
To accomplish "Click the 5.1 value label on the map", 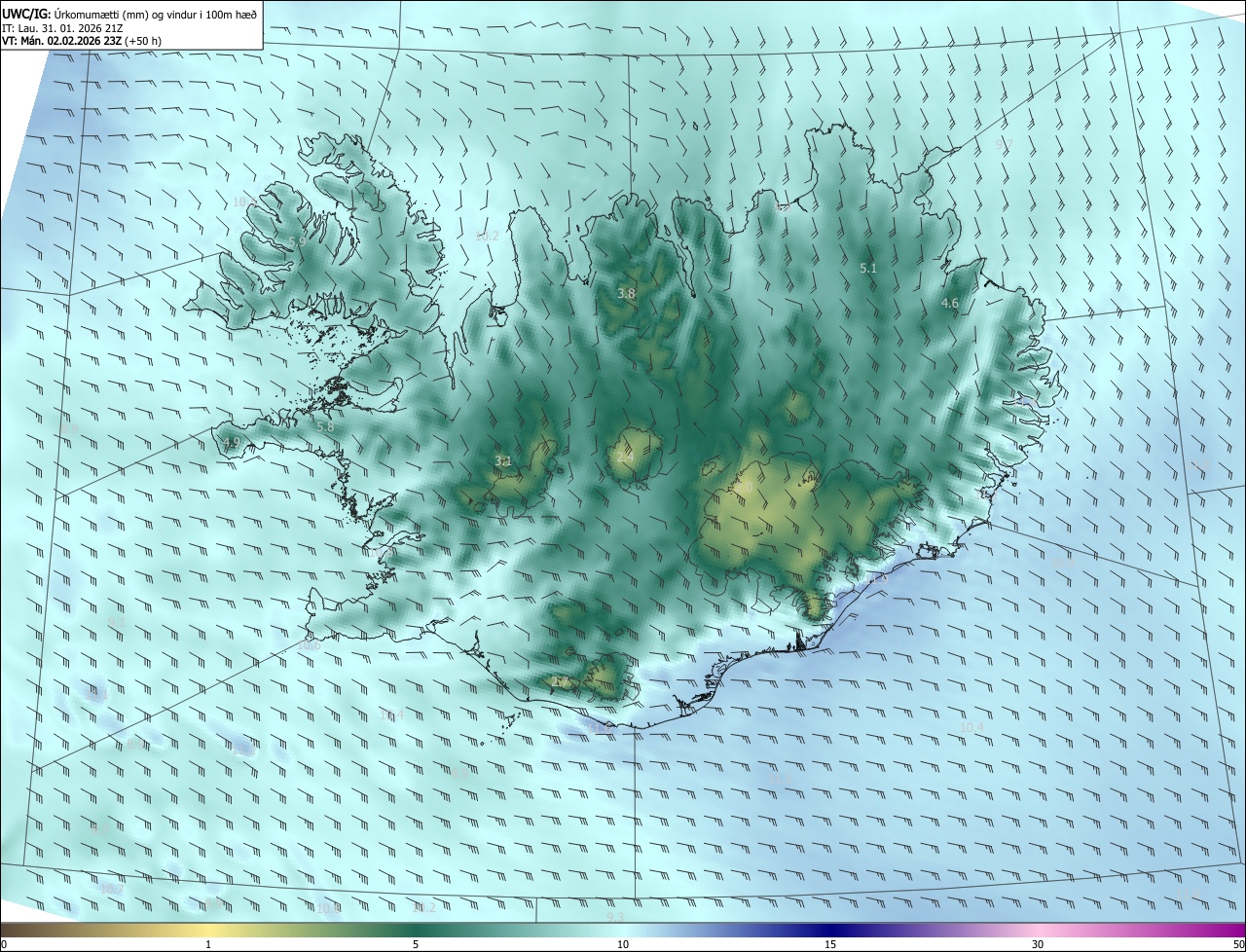I will [868, 268].
